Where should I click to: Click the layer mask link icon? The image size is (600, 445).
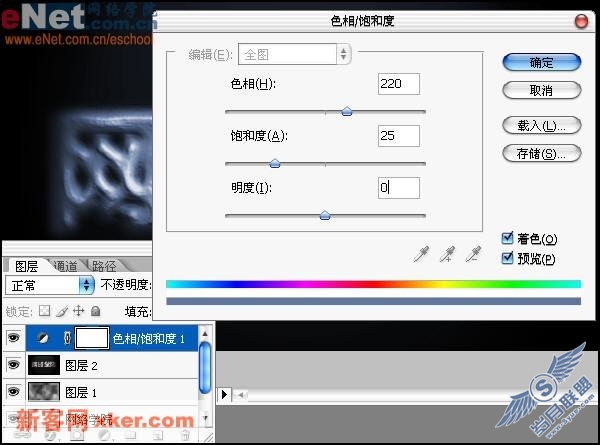(x=67, y=338)
